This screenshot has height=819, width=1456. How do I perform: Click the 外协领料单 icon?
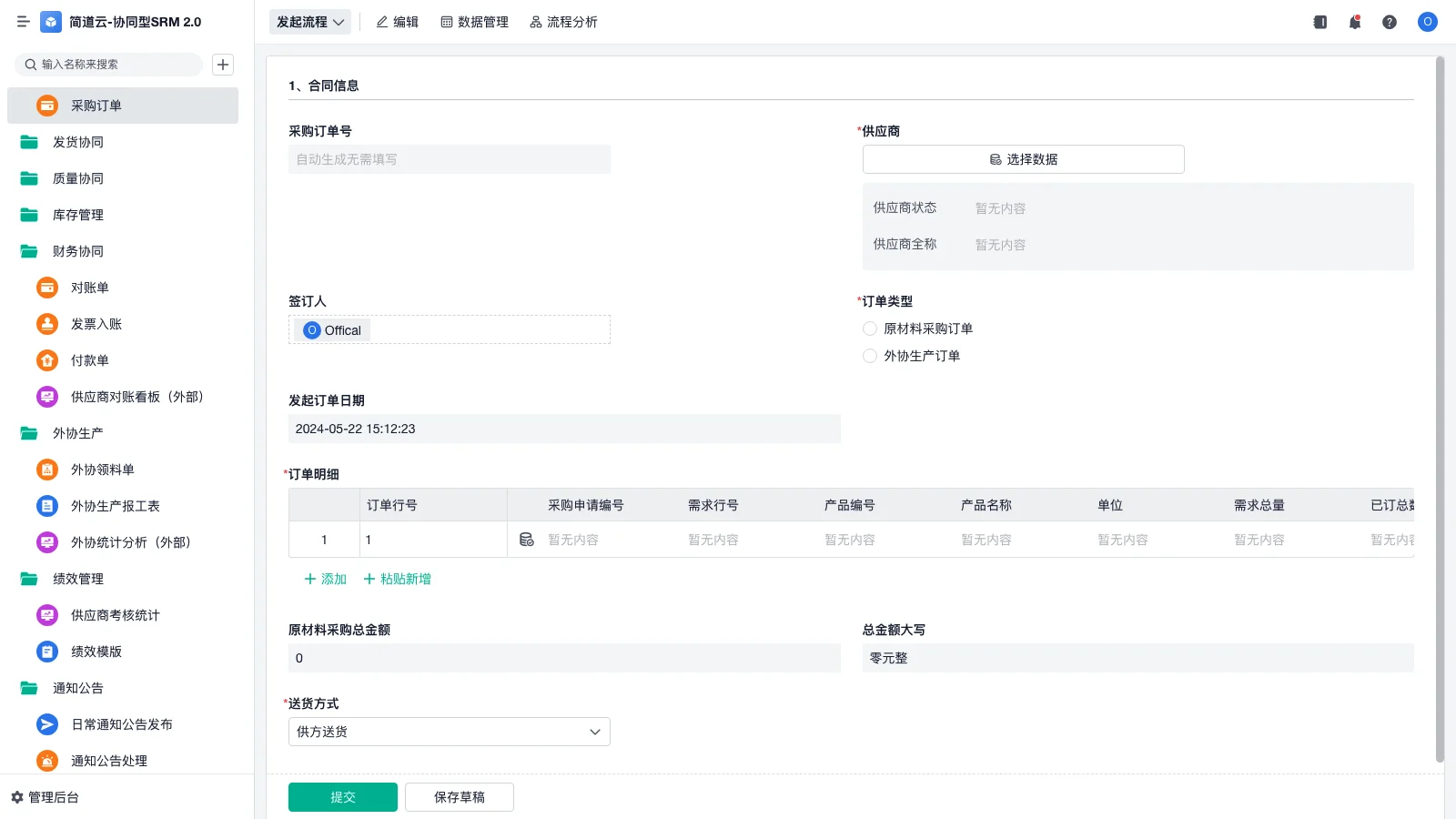pos(47,470)
